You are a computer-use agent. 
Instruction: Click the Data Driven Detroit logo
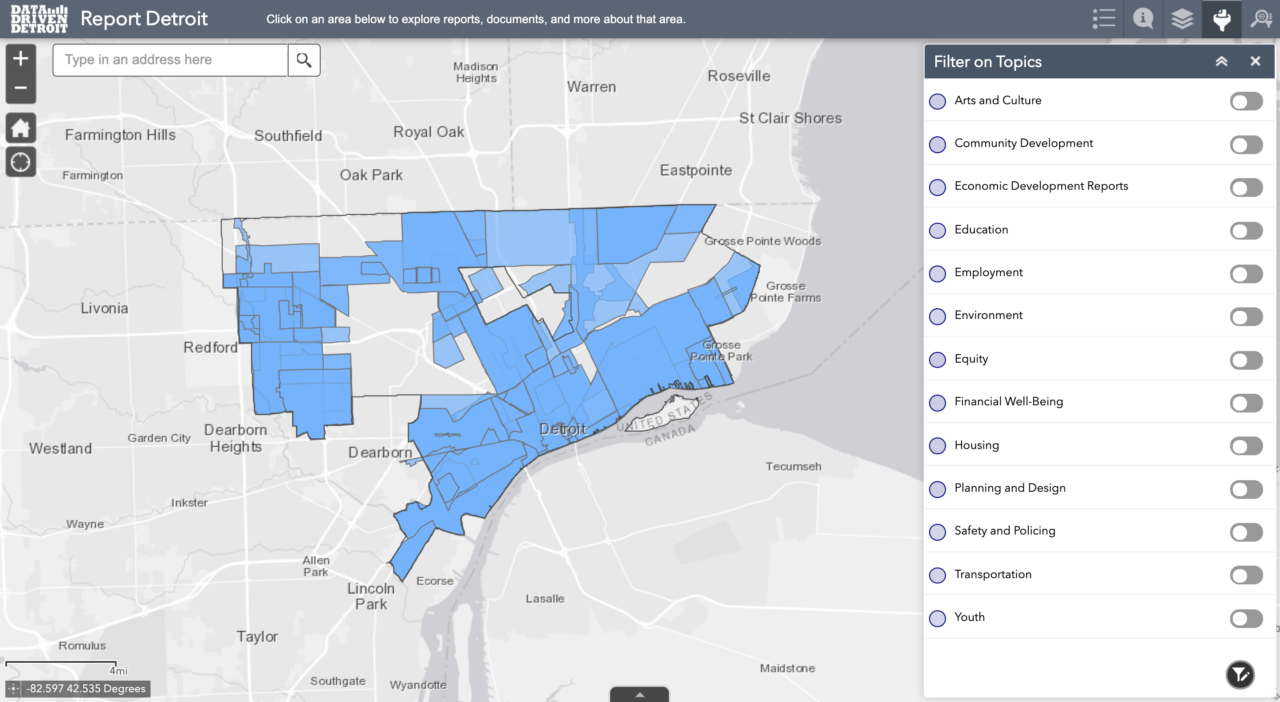coord(38,18)
